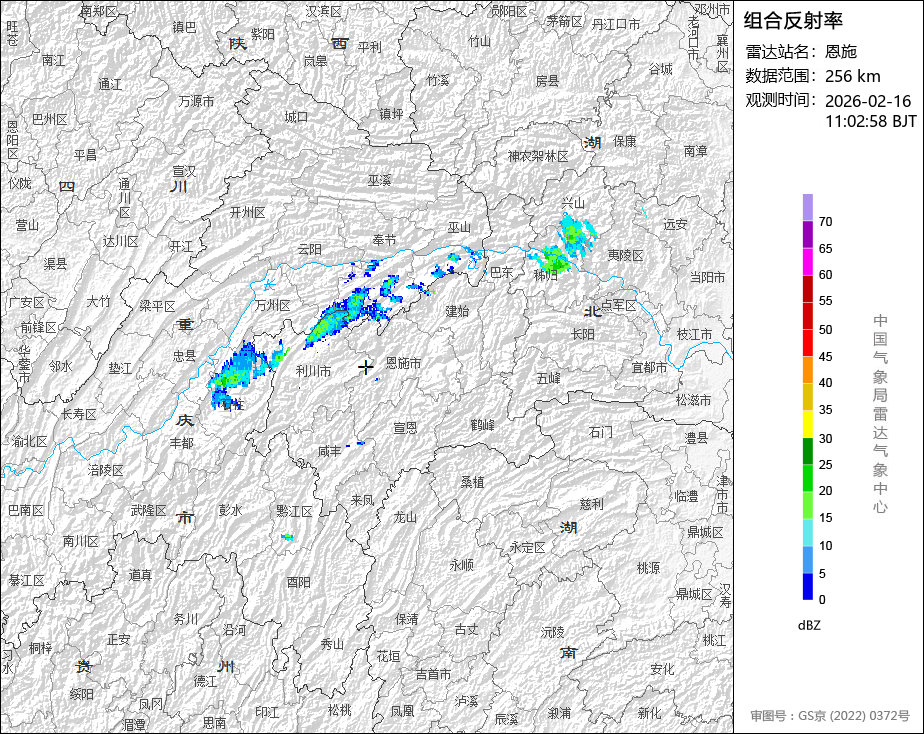Click the 丹江口市 map label
Screen dimensions: 924x734
click(x=616, y=24)
